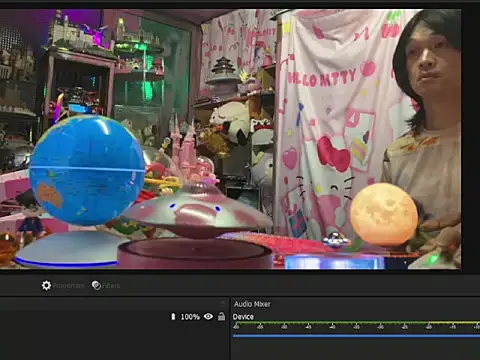480x360 pixels.
Task: Click the Device audio level meter
Action: (x=356, y=323)
